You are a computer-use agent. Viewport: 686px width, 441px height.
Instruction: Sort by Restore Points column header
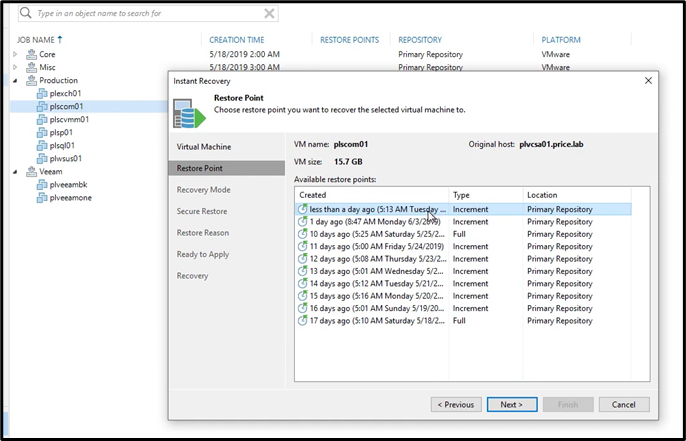351,40
